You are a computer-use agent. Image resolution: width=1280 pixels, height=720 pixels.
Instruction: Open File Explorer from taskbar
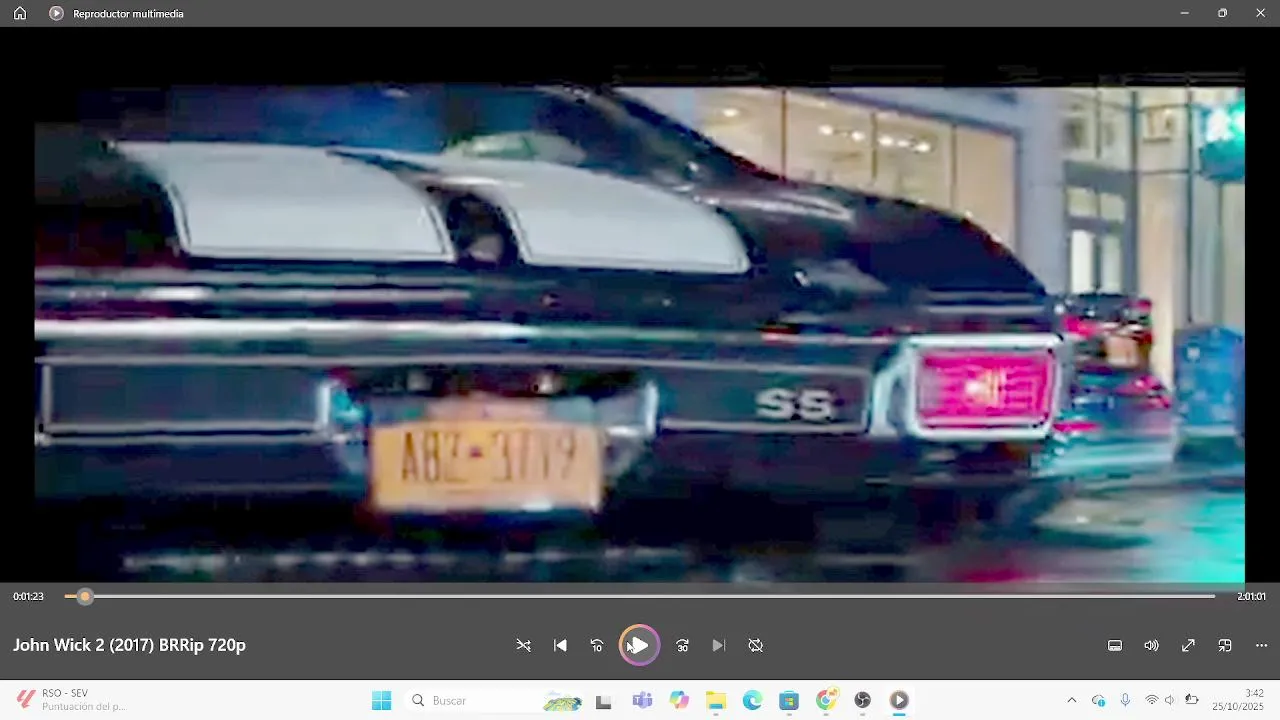click(716, 700)
